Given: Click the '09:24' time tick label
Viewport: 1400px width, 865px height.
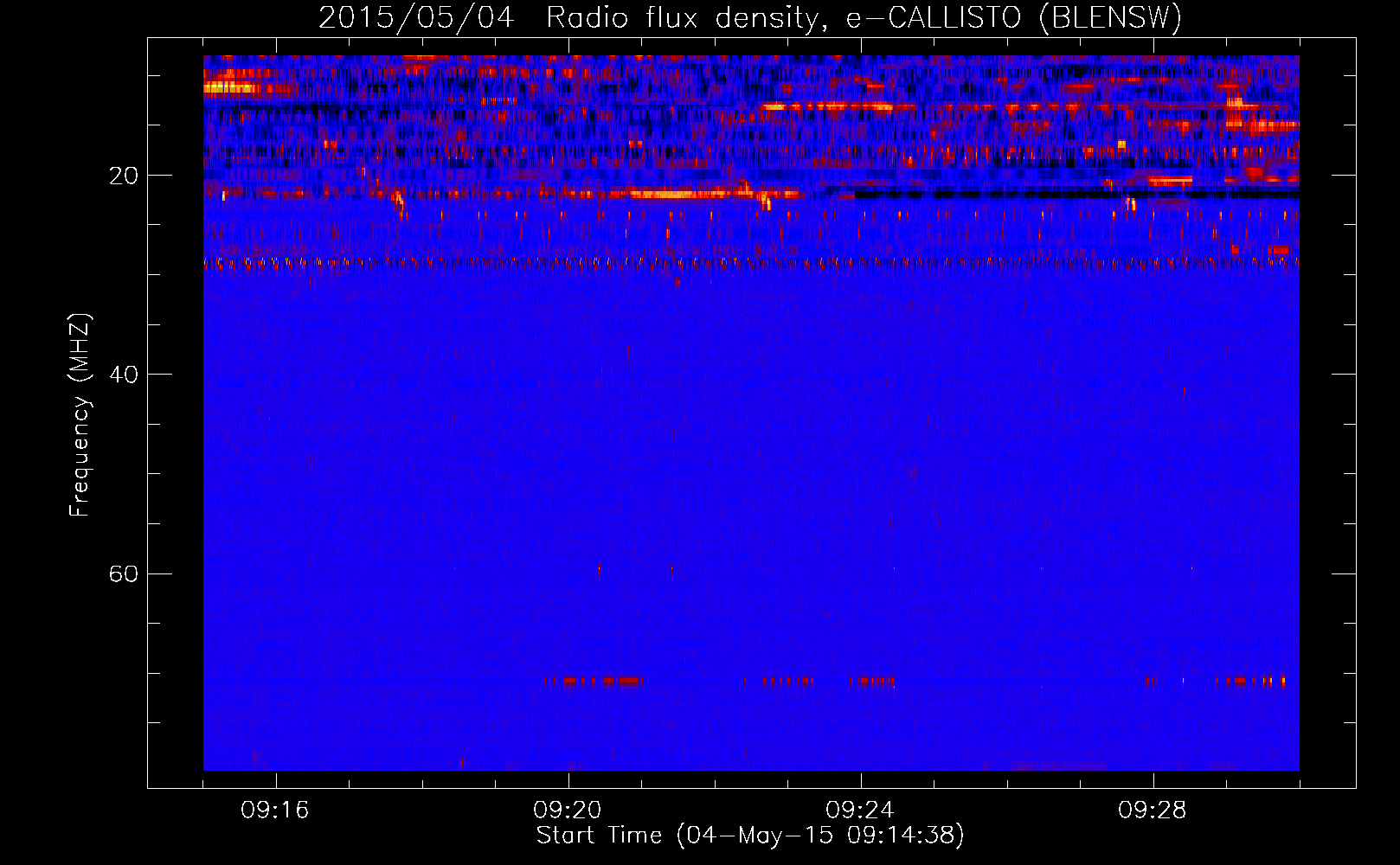Looking at the screenshot, I should 860,811.
